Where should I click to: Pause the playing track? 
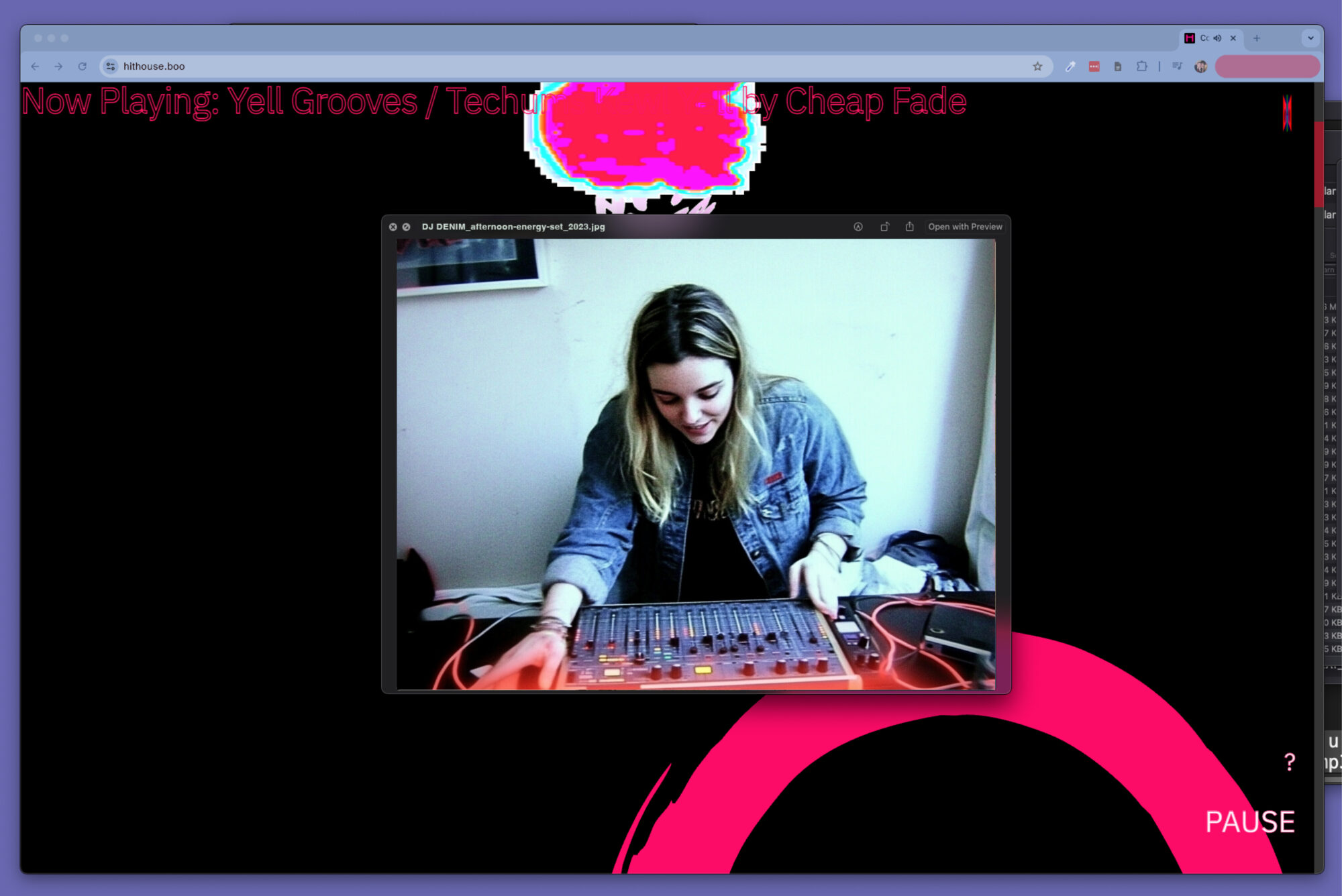(x=1249, y=822)
